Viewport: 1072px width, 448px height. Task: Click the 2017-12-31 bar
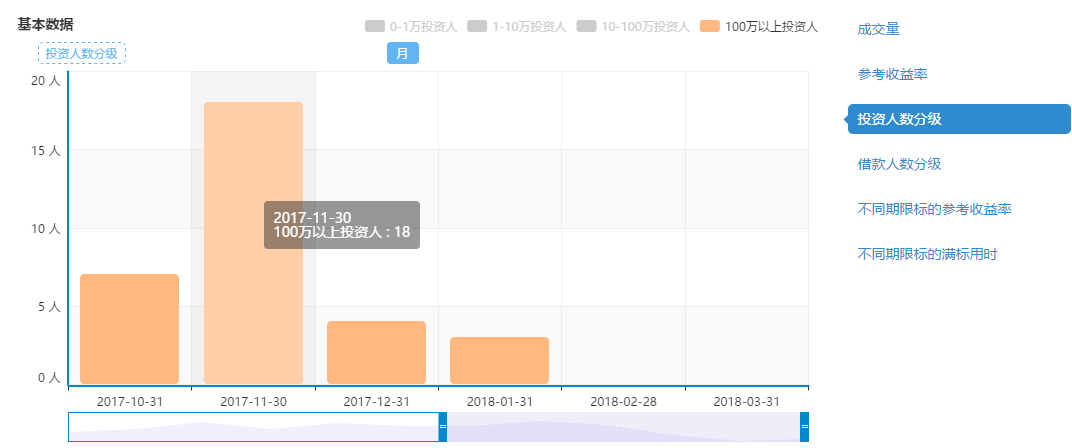(376, 352)
